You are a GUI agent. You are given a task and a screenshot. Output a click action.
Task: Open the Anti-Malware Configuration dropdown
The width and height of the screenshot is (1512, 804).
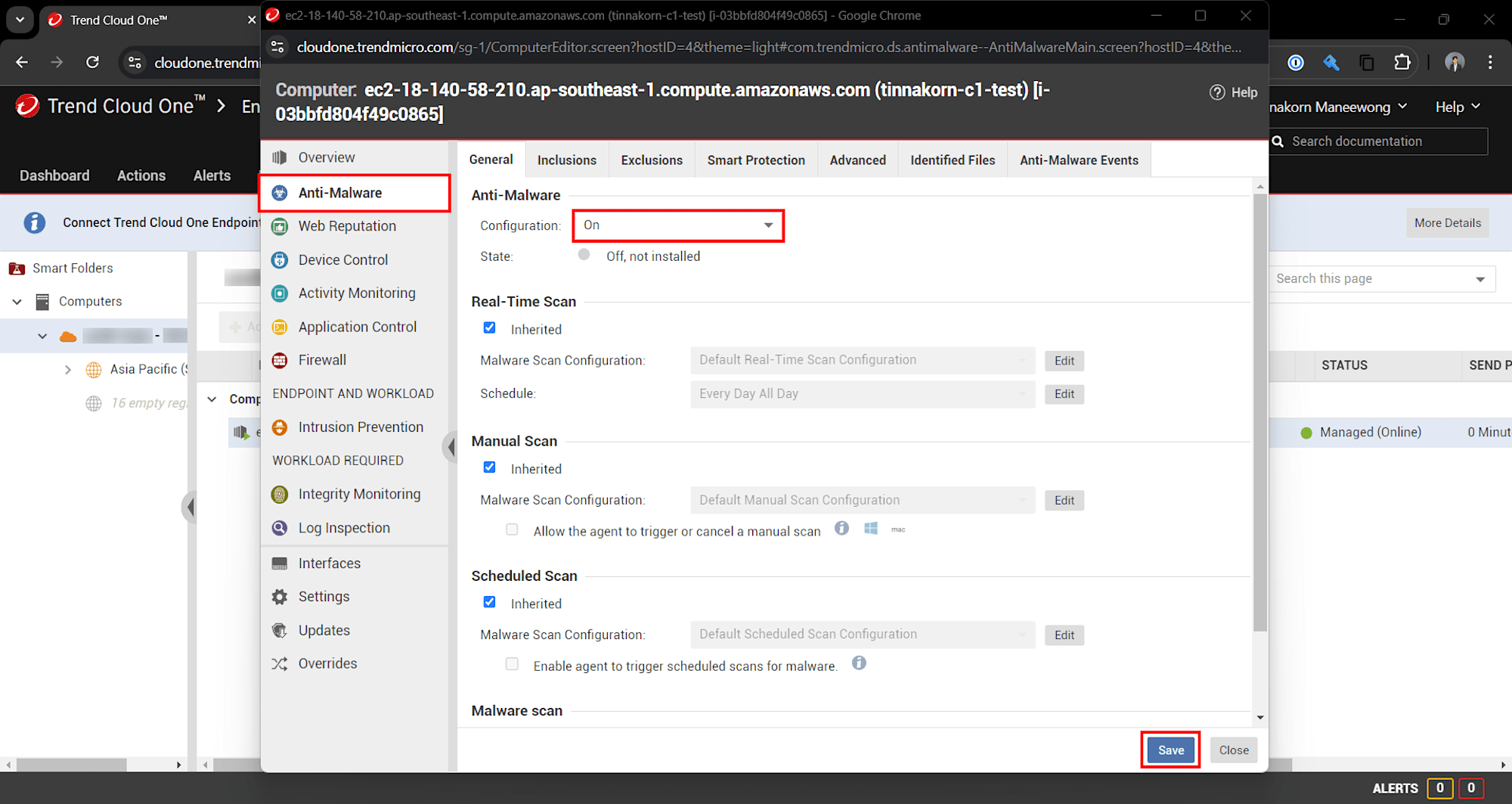(x=678, y=225)
